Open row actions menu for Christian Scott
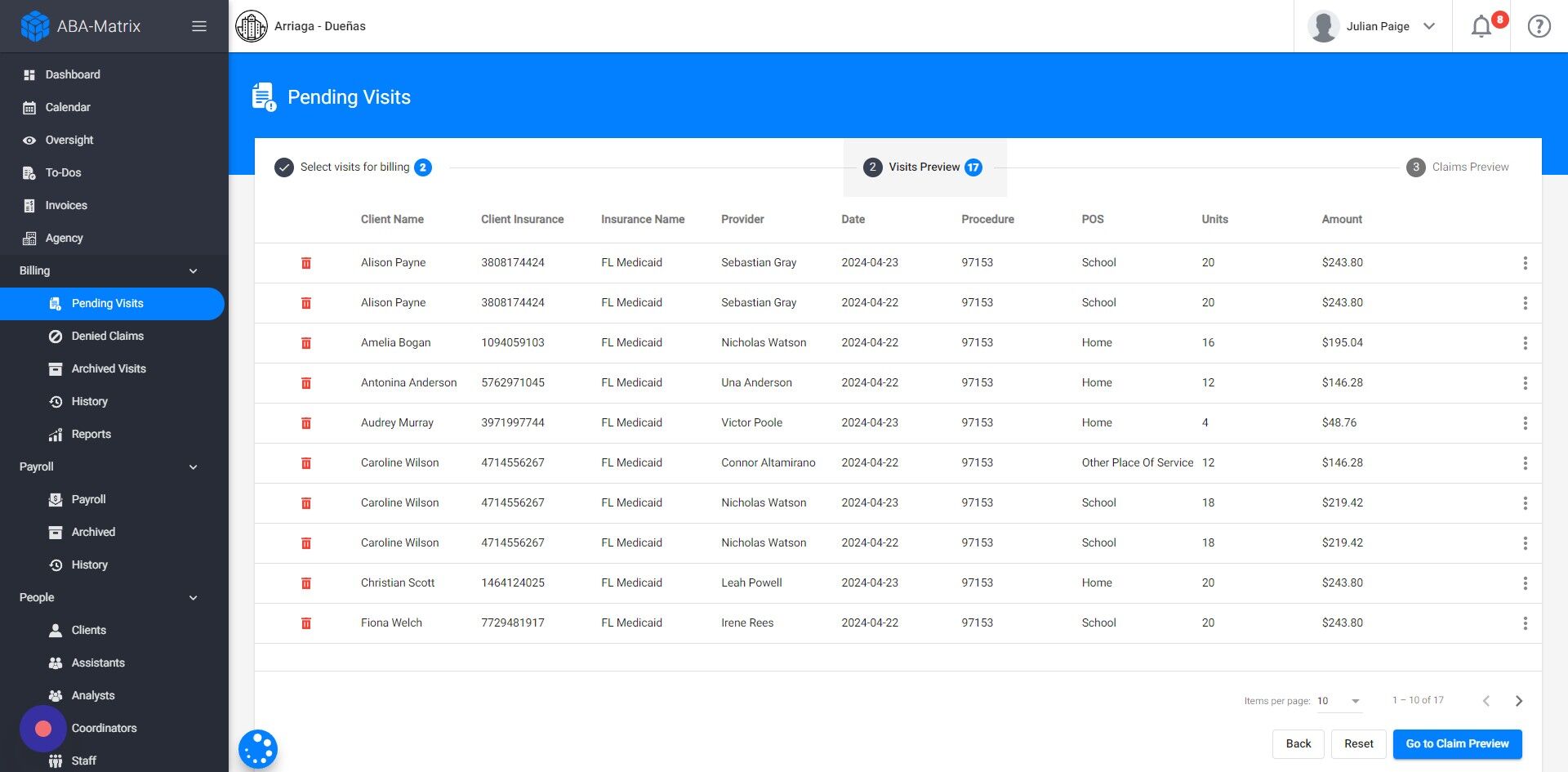The image size is (1568, 772). [1526, 582]
